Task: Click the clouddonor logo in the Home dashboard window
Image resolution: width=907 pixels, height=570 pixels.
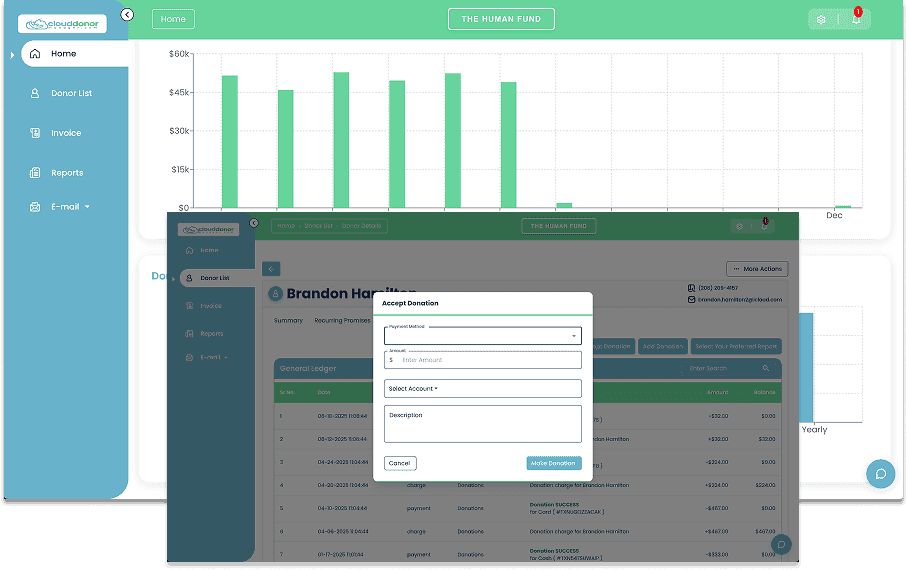Action: pos(62,24)
